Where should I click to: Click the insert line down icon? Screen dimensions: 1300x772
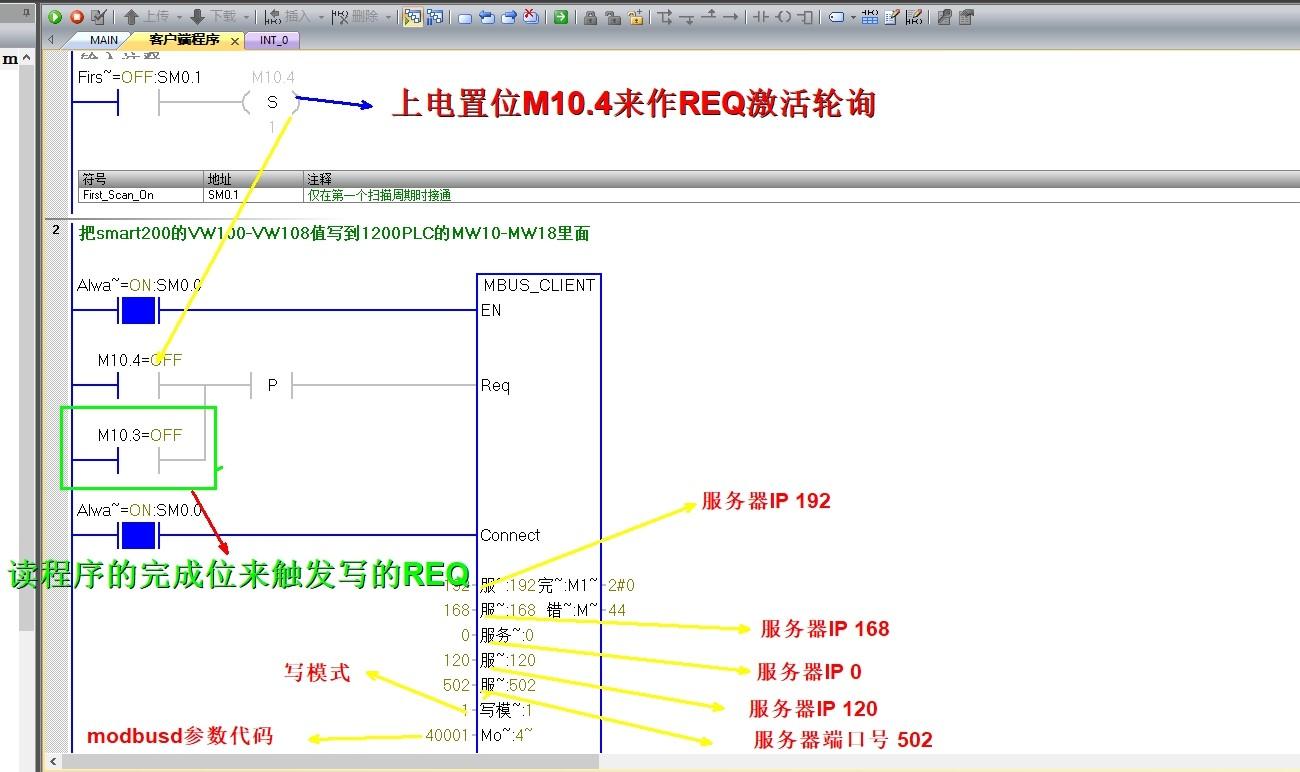(687, 17)
